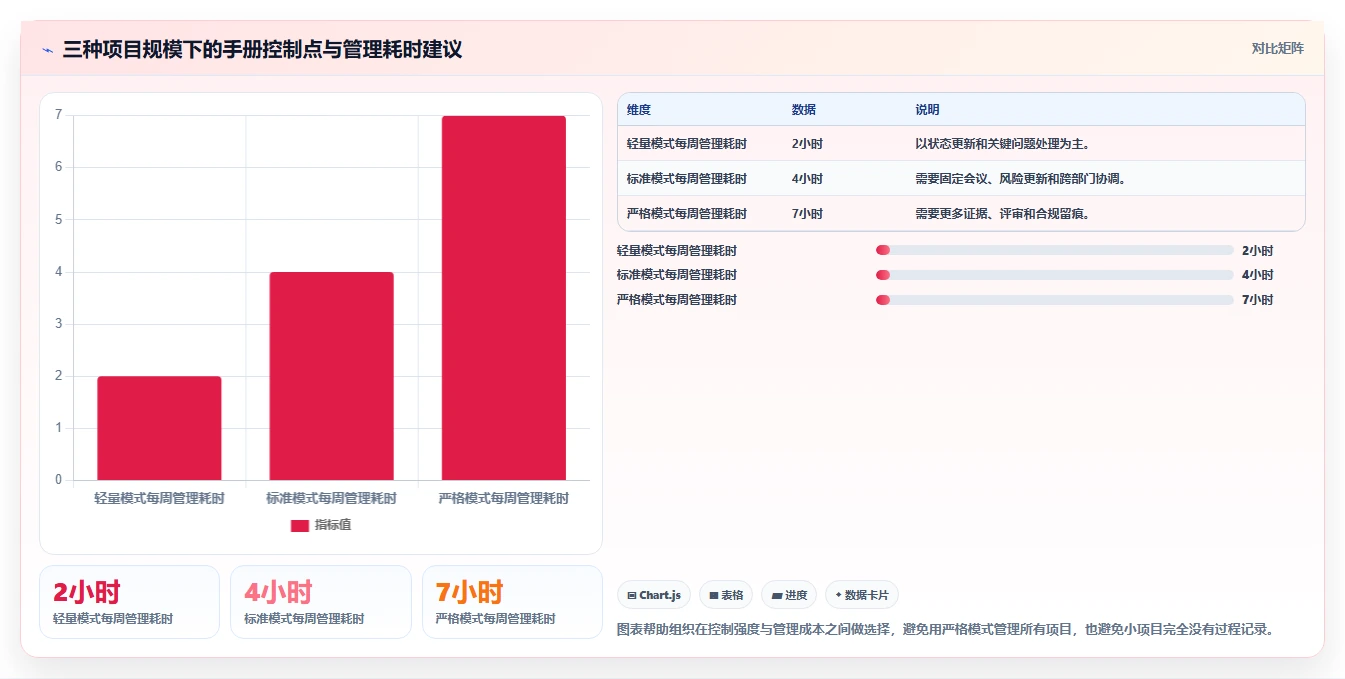Click the 4小时 progress bar

coord(1055,275)
